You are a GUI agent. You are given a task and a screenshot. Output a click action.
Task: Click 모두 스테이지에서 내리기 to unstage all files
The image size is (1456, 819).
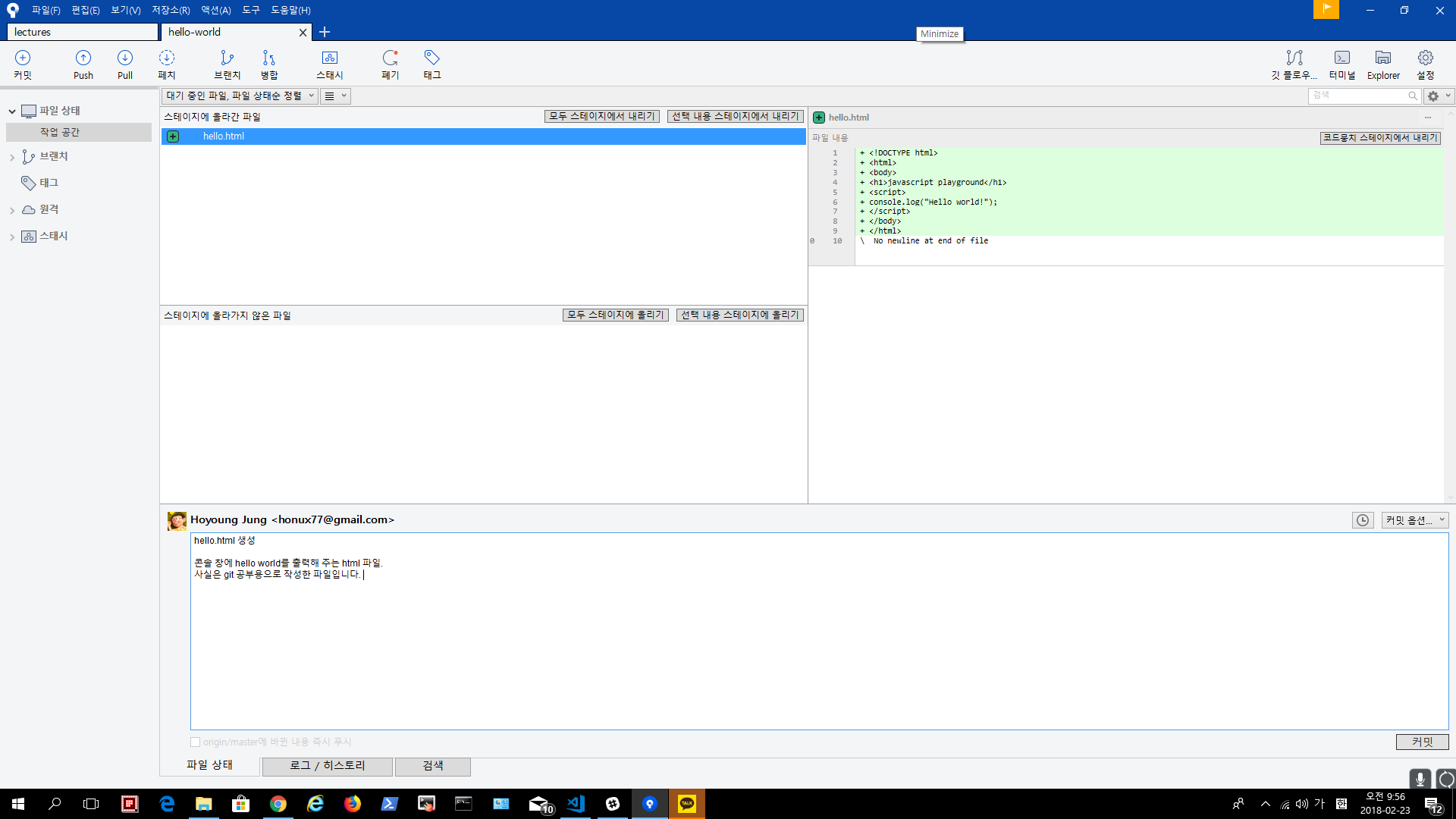click(x=601, y=116)
